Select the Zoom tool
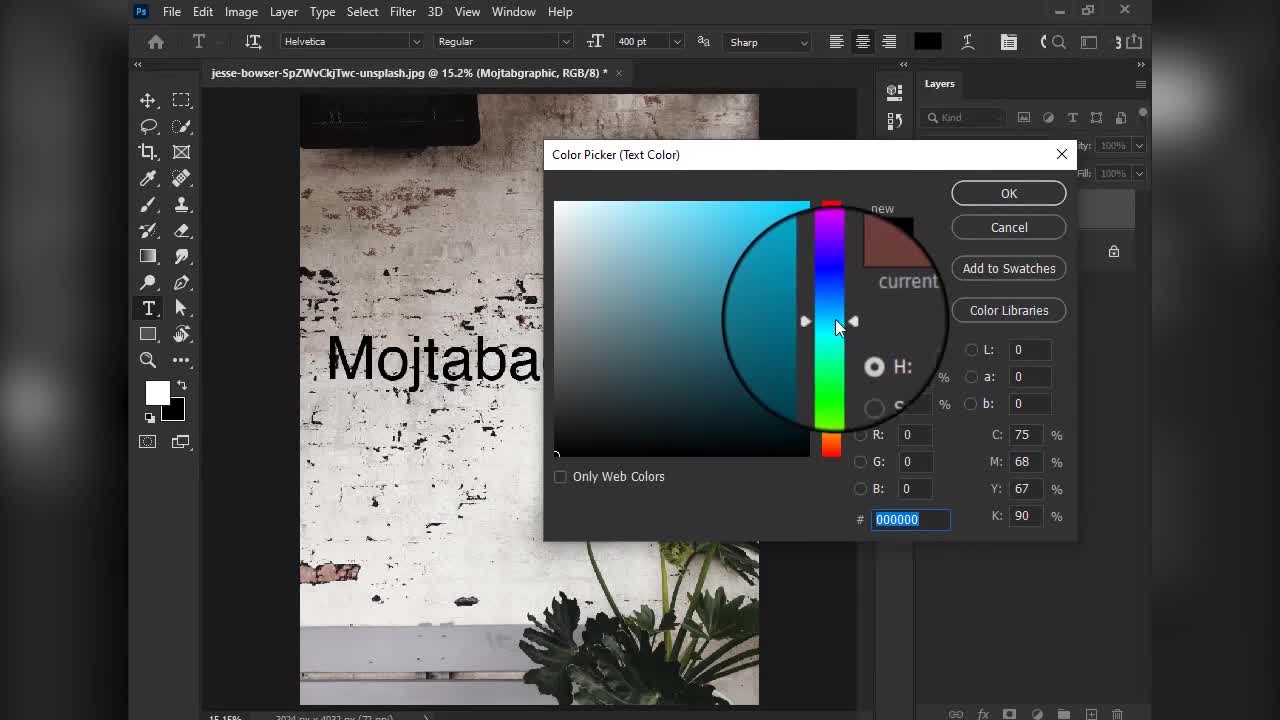 (148, 360)
